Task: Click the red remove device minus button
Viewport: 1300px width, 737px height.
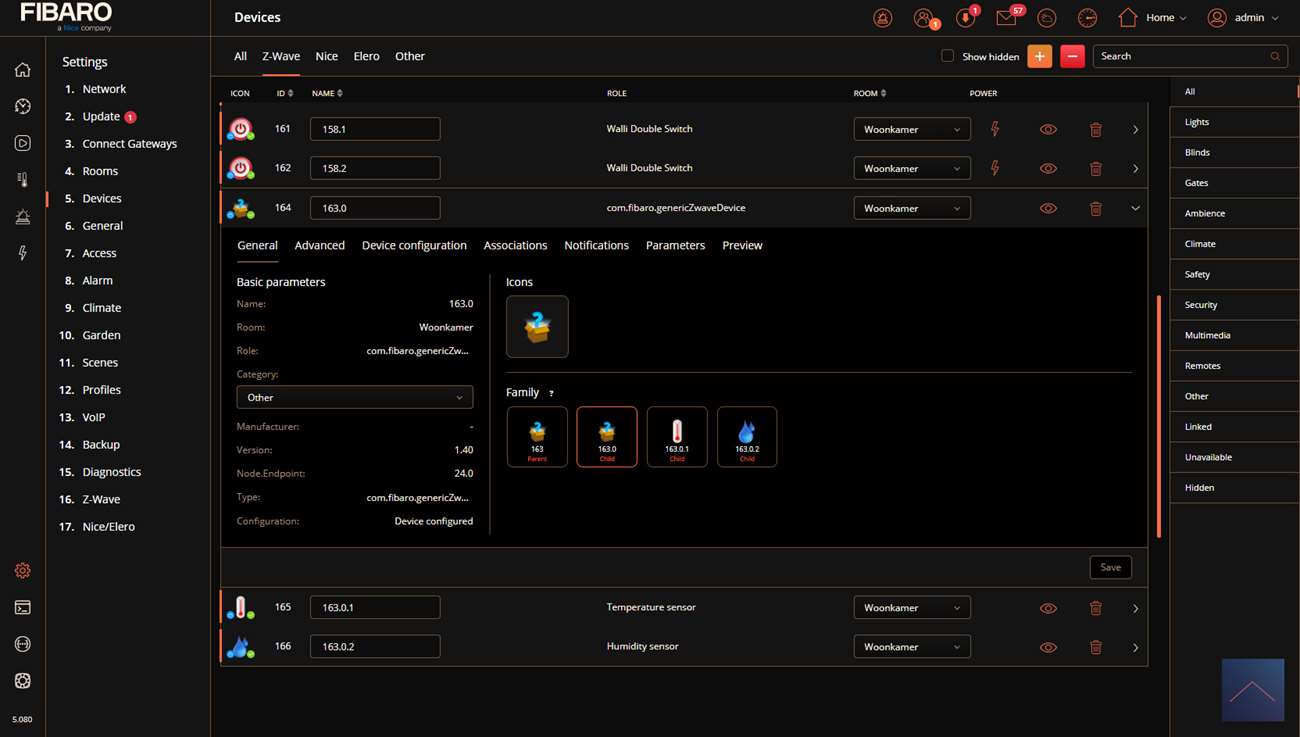Action: coord(1072,57)
